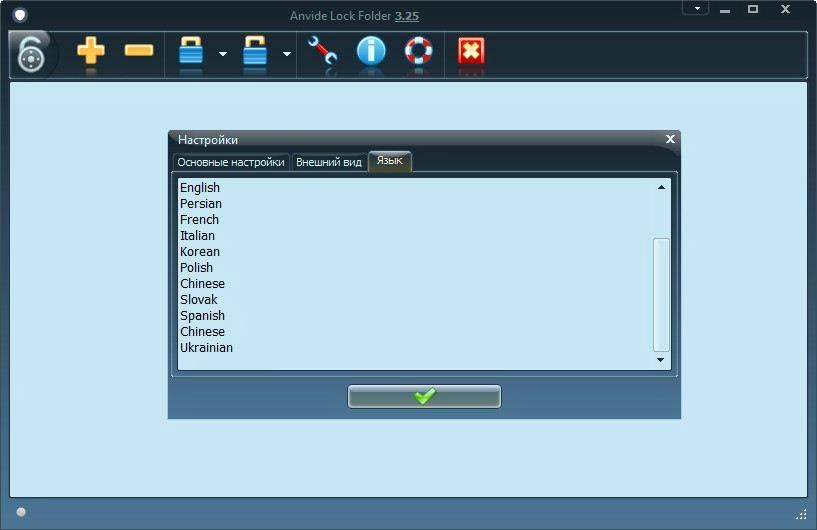Click the language list scroll down arrow
817x530 pixels.
(661, 360)
